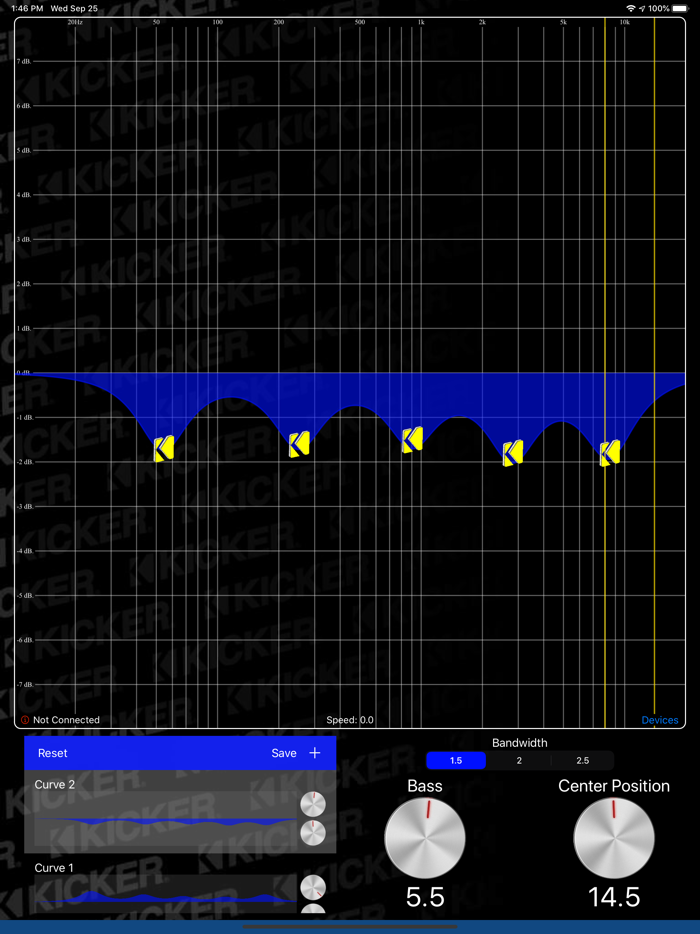Tap the small knob on Curve 1
Image resolution: width=700 pixels, height=934 pixels.
pos(313,888)
